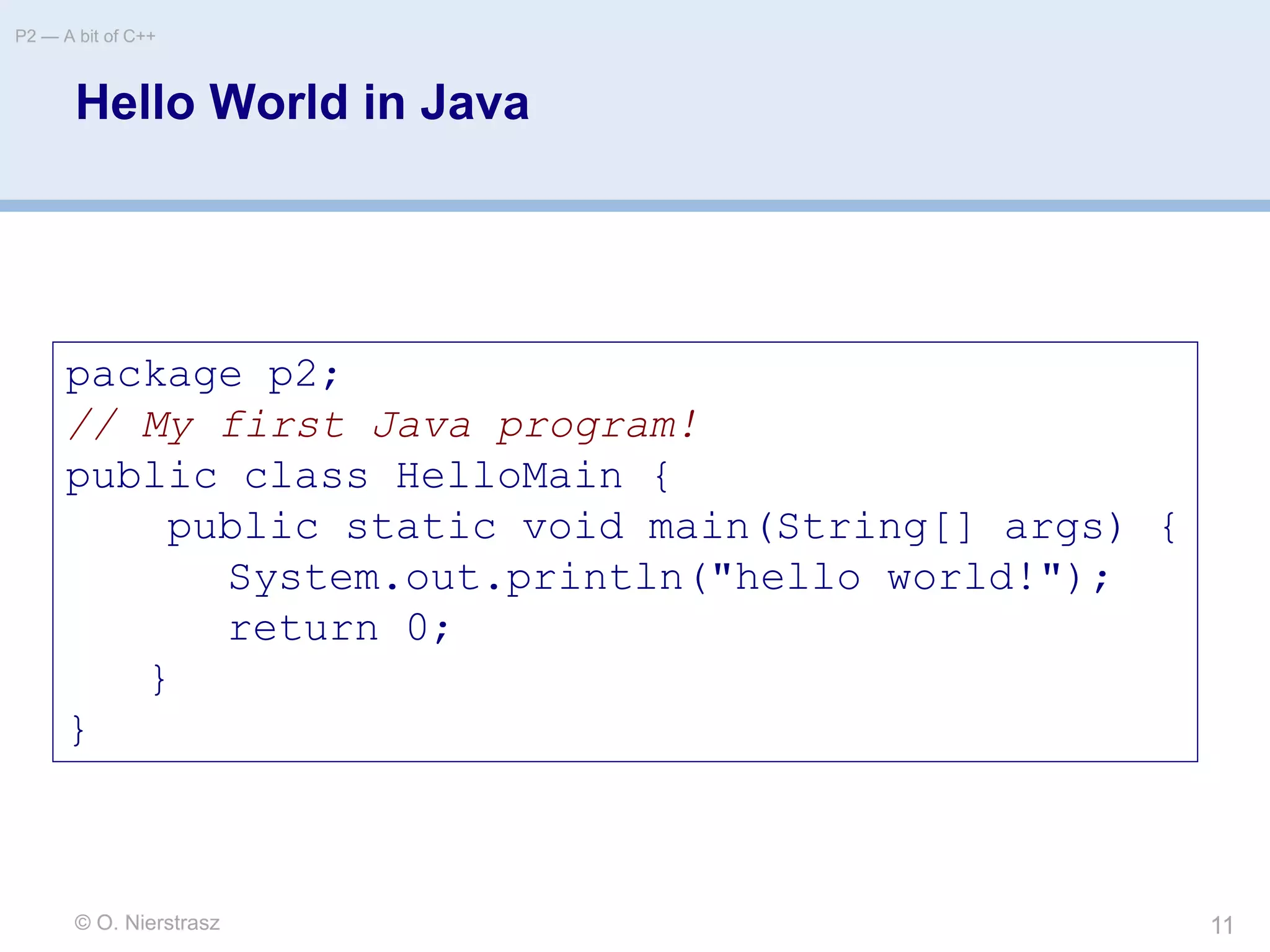Click the copyright text '© O. Nierstrasz'

(147, 923)
